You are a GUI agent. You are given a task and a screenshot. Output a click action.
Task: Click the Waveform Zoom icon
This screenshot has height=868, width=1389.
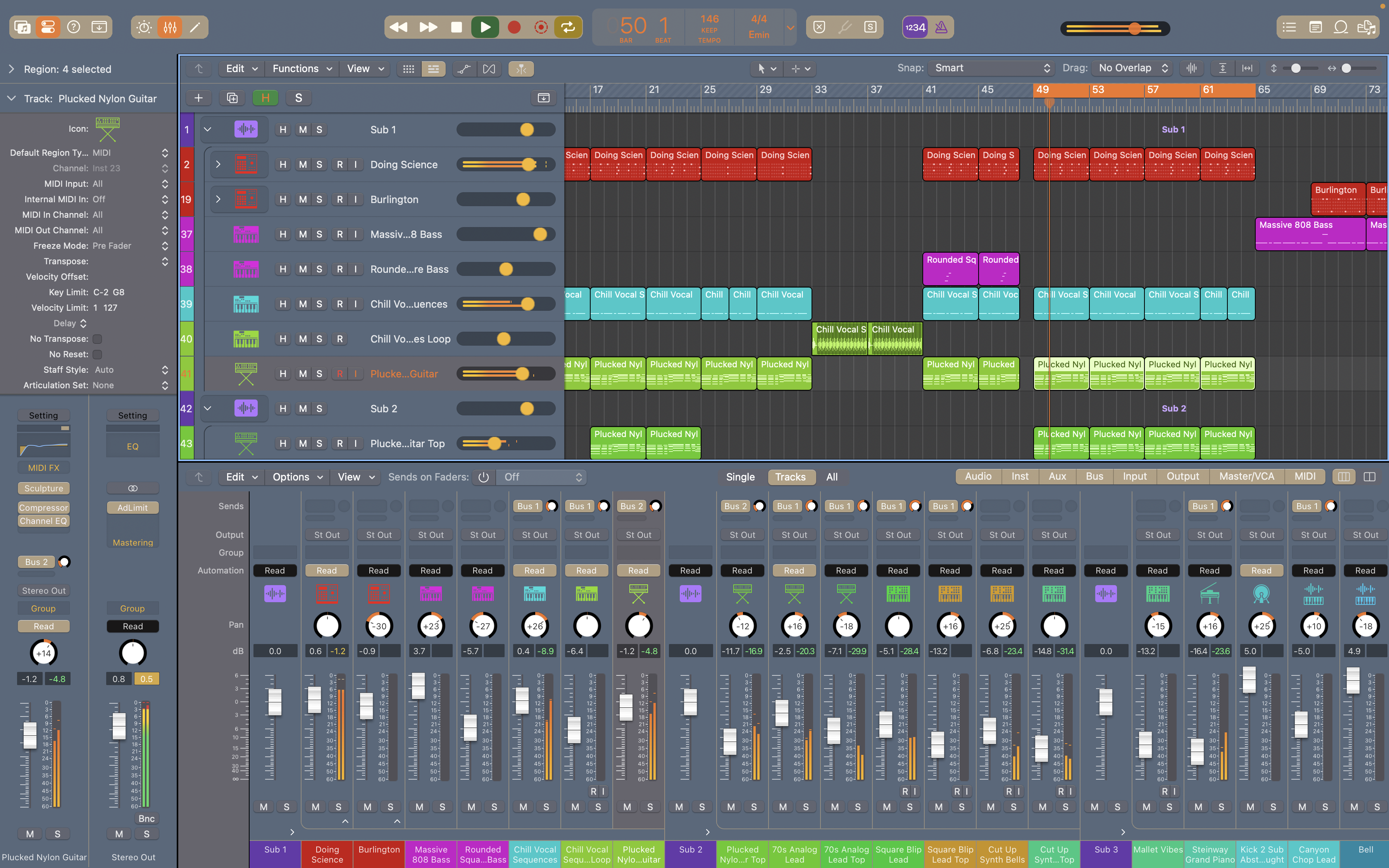coord(1192,68)
